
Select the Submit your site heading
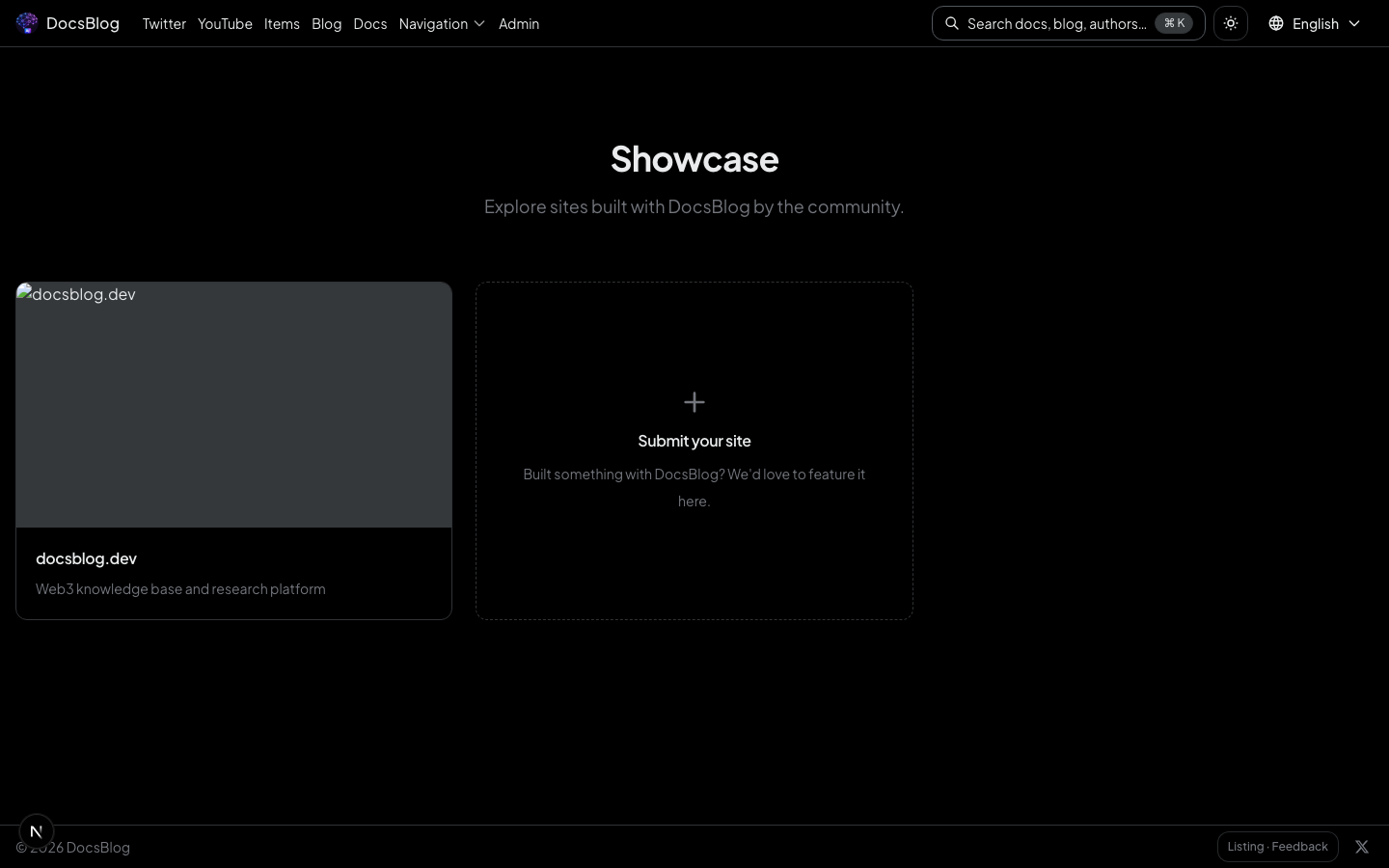pyautogui.click(x=694, y=441)
